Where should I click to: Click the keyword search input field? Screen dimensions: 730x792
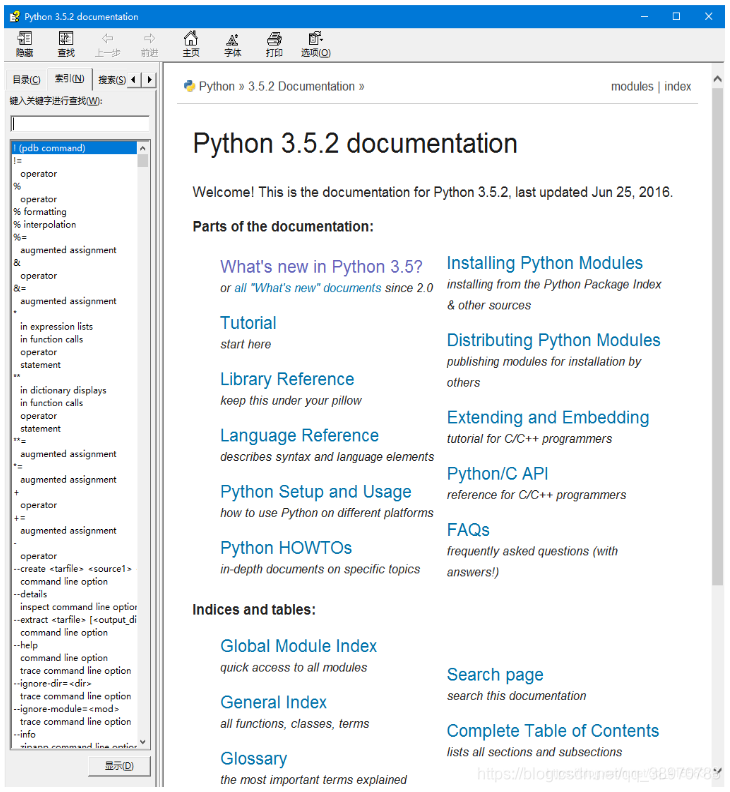tap(80, 124)
